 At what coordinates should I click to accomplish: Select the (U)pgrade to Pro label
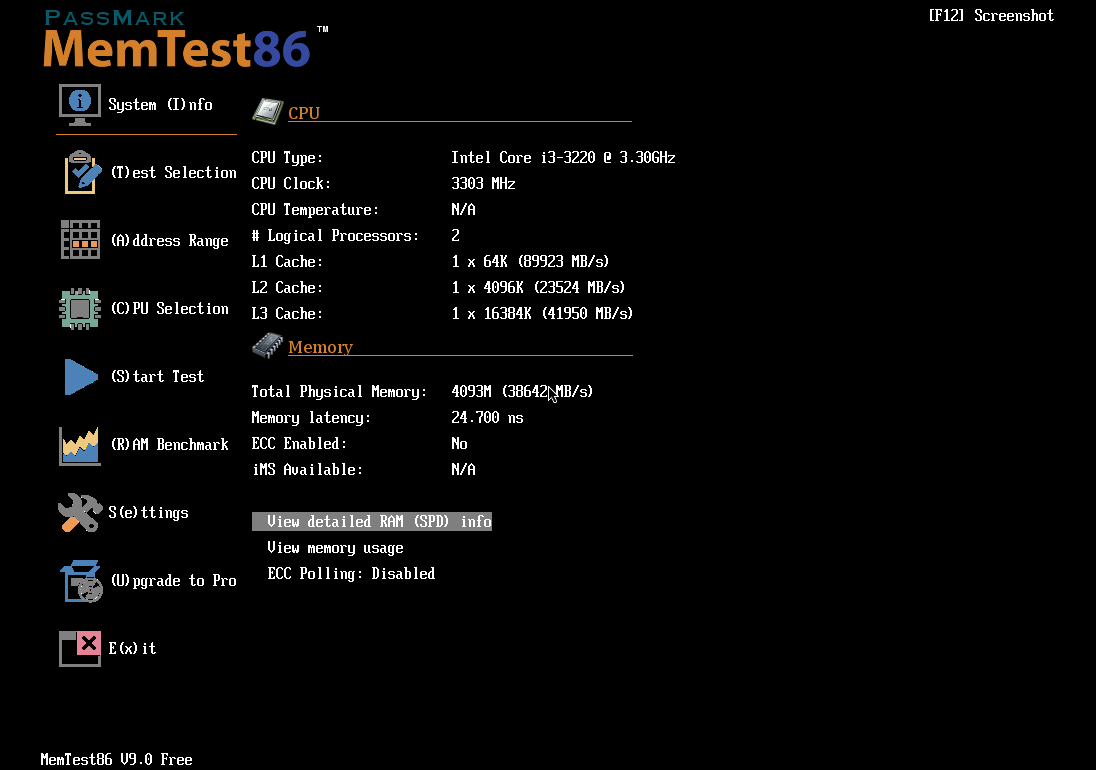pyautogui.click(x=173, y=581)
